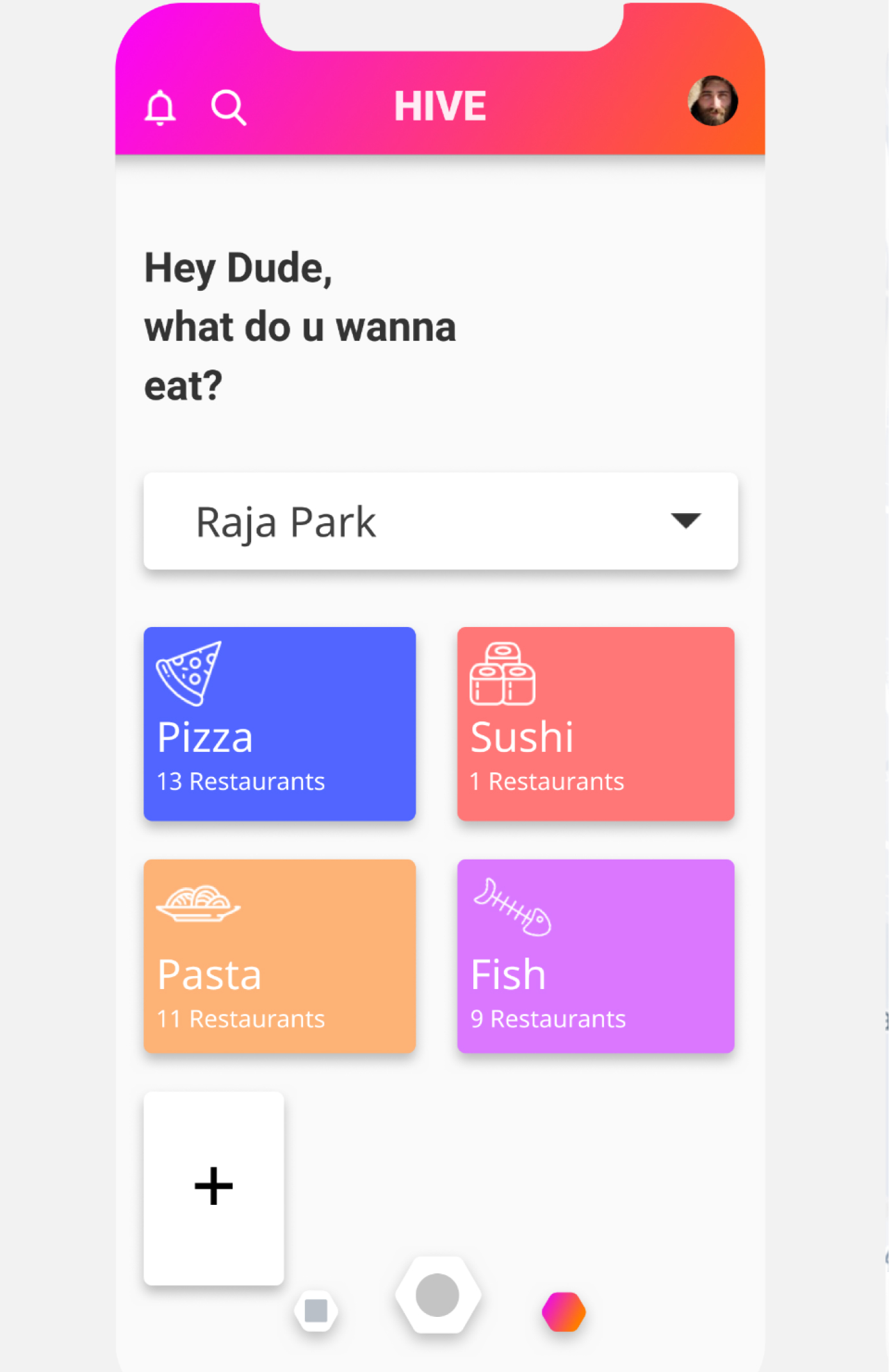Click the fish skeleton icon
889x1372 pixels.
point(512,906)
